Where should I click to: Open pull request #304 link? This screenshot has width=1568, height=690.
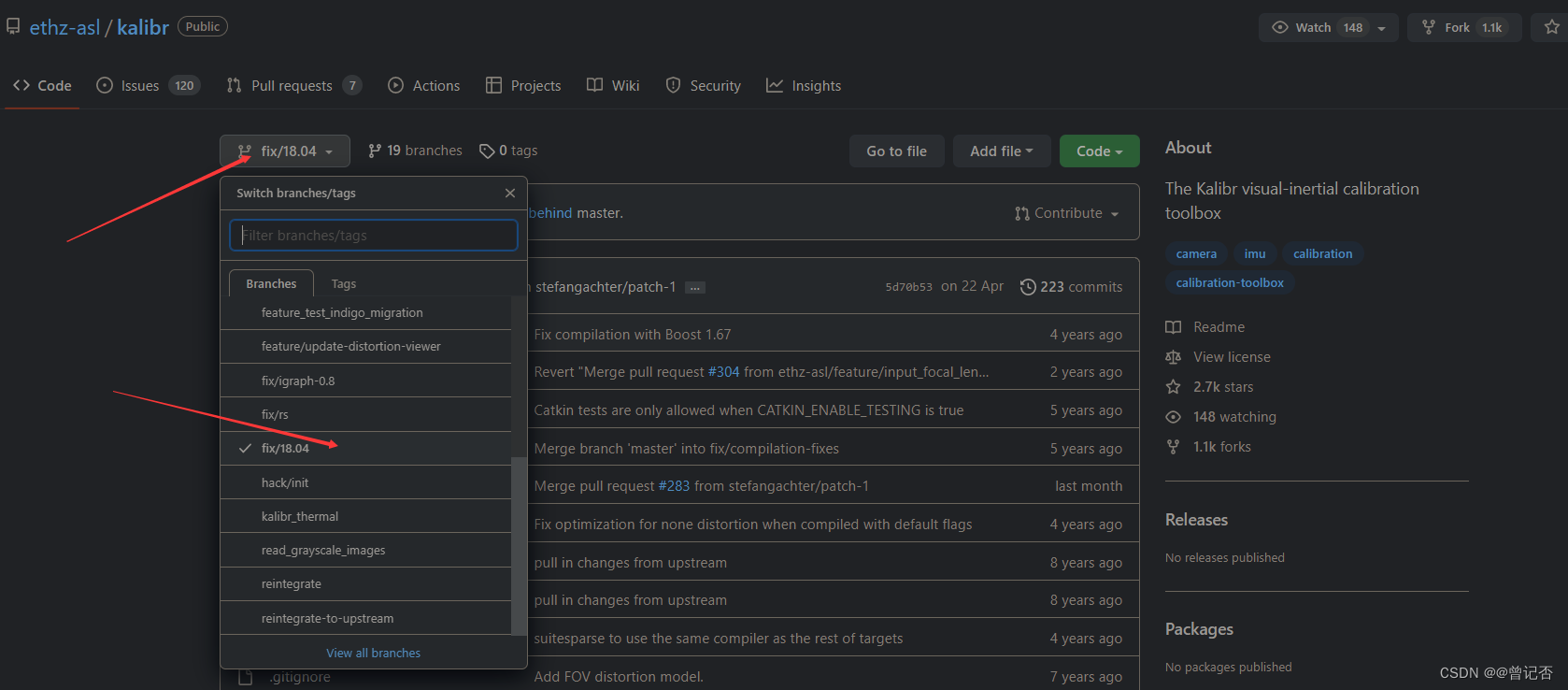[x=723, y=372]
